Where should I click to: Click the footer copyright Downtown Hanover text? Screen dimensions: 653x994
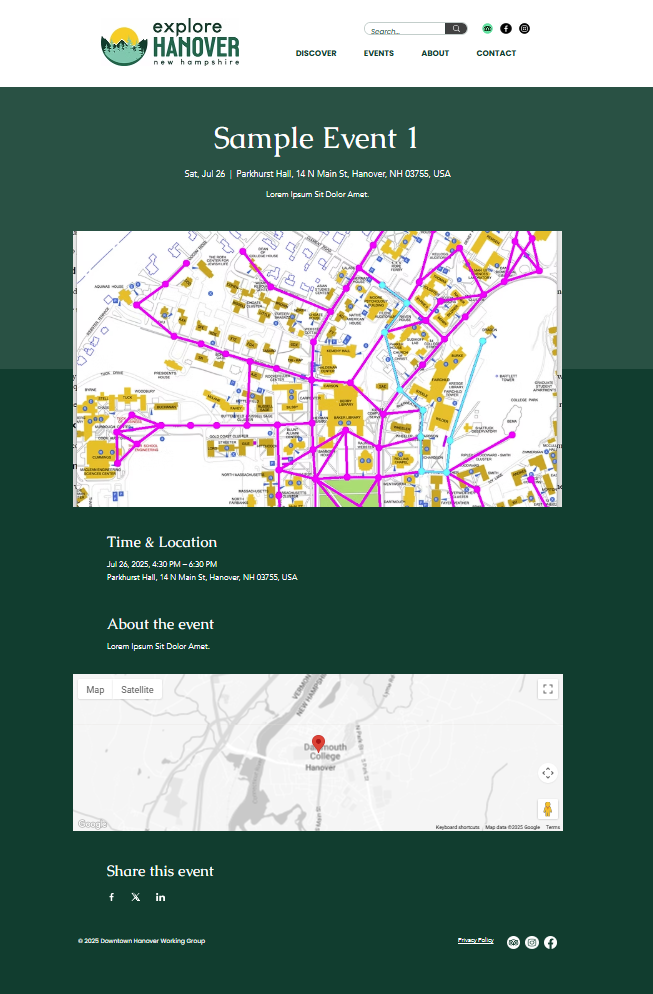141,941
